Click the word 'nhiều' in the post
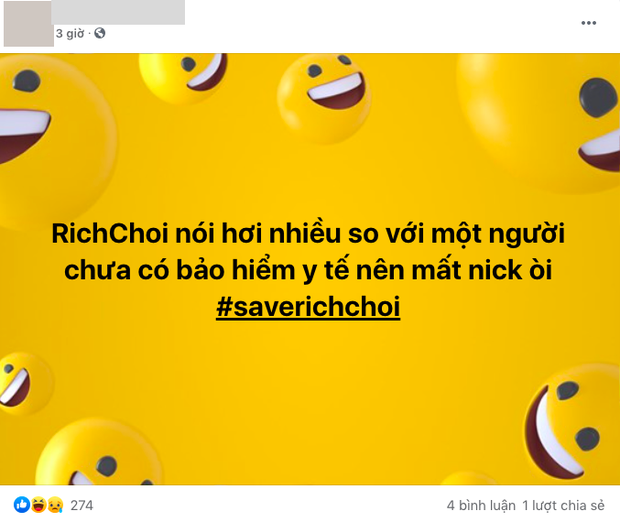The height and width of the screenshot is (522, 620). click(x=305, y=233)
